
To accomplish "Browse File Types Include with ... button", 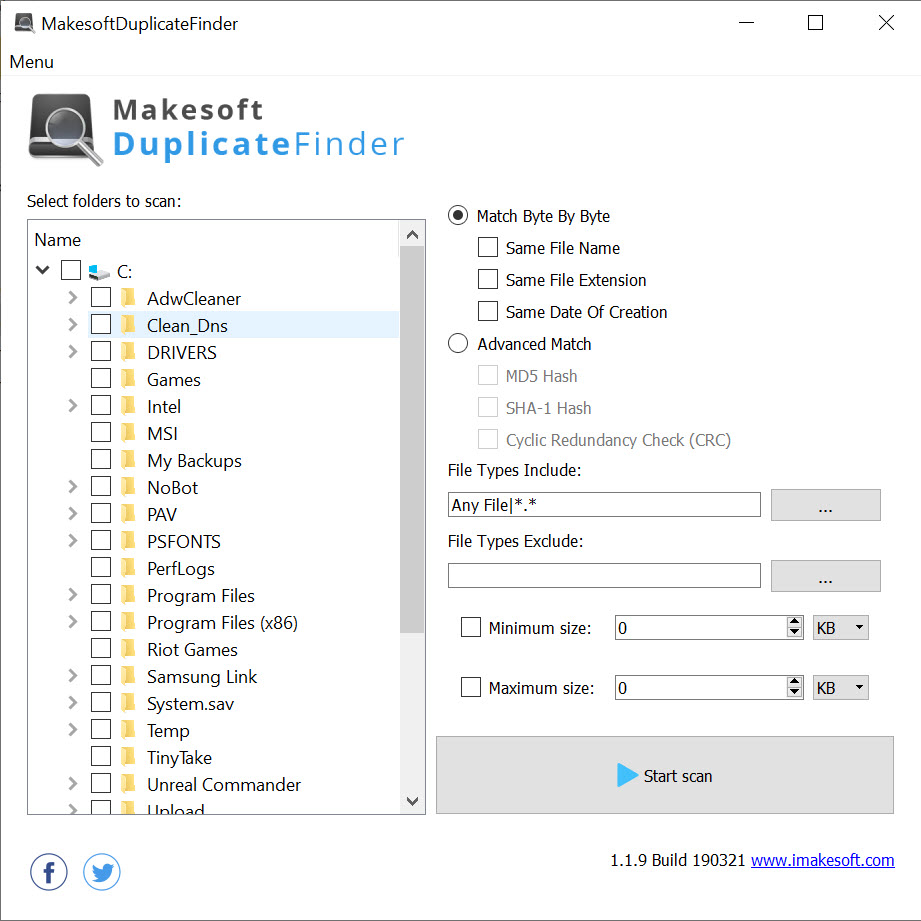I will click(x=826, y=505).
